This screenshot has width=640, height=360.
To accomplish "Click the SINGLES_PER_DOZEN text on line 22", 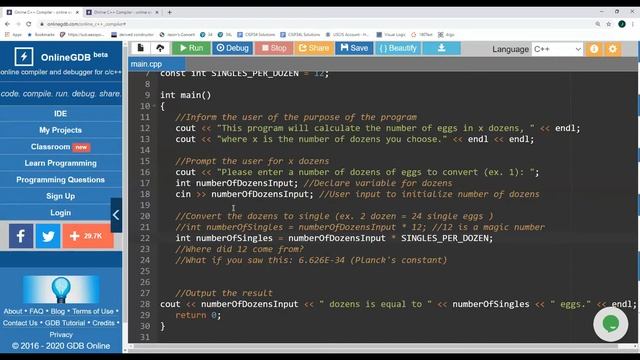I will coord(444,238).
